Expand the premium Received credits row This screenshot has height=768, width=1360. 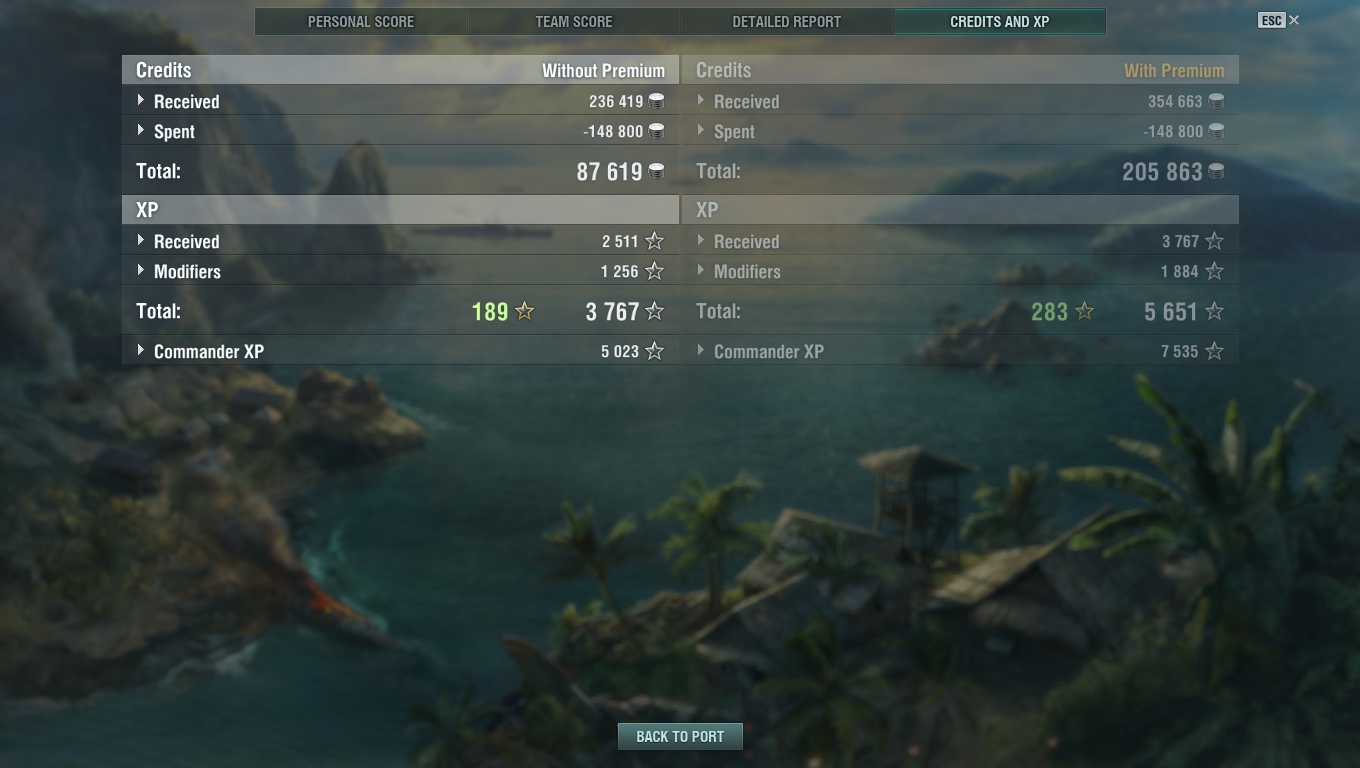point(960,101)
